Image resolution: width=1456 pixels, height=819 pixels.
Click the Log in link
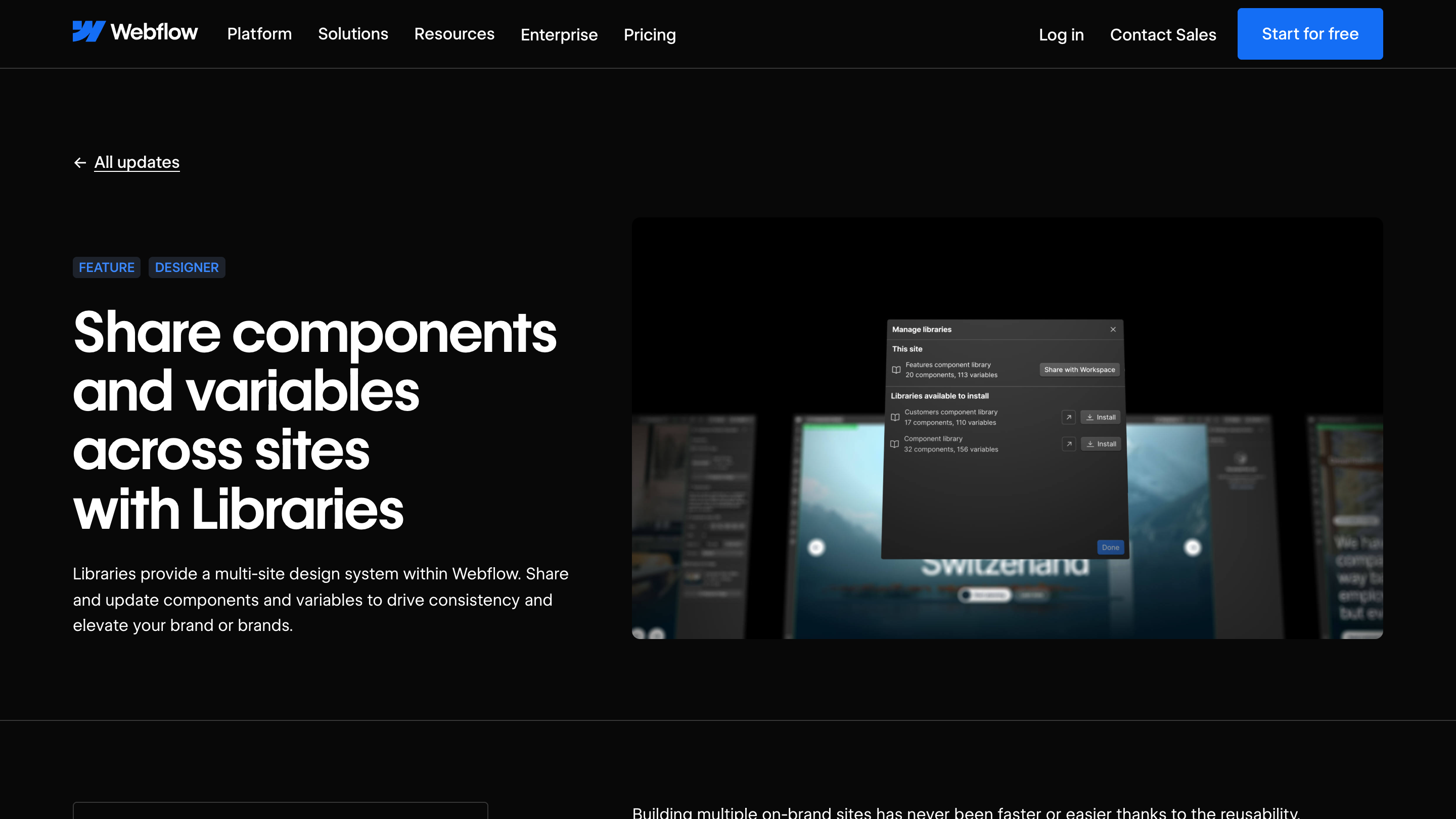(x=1062, y=34)
